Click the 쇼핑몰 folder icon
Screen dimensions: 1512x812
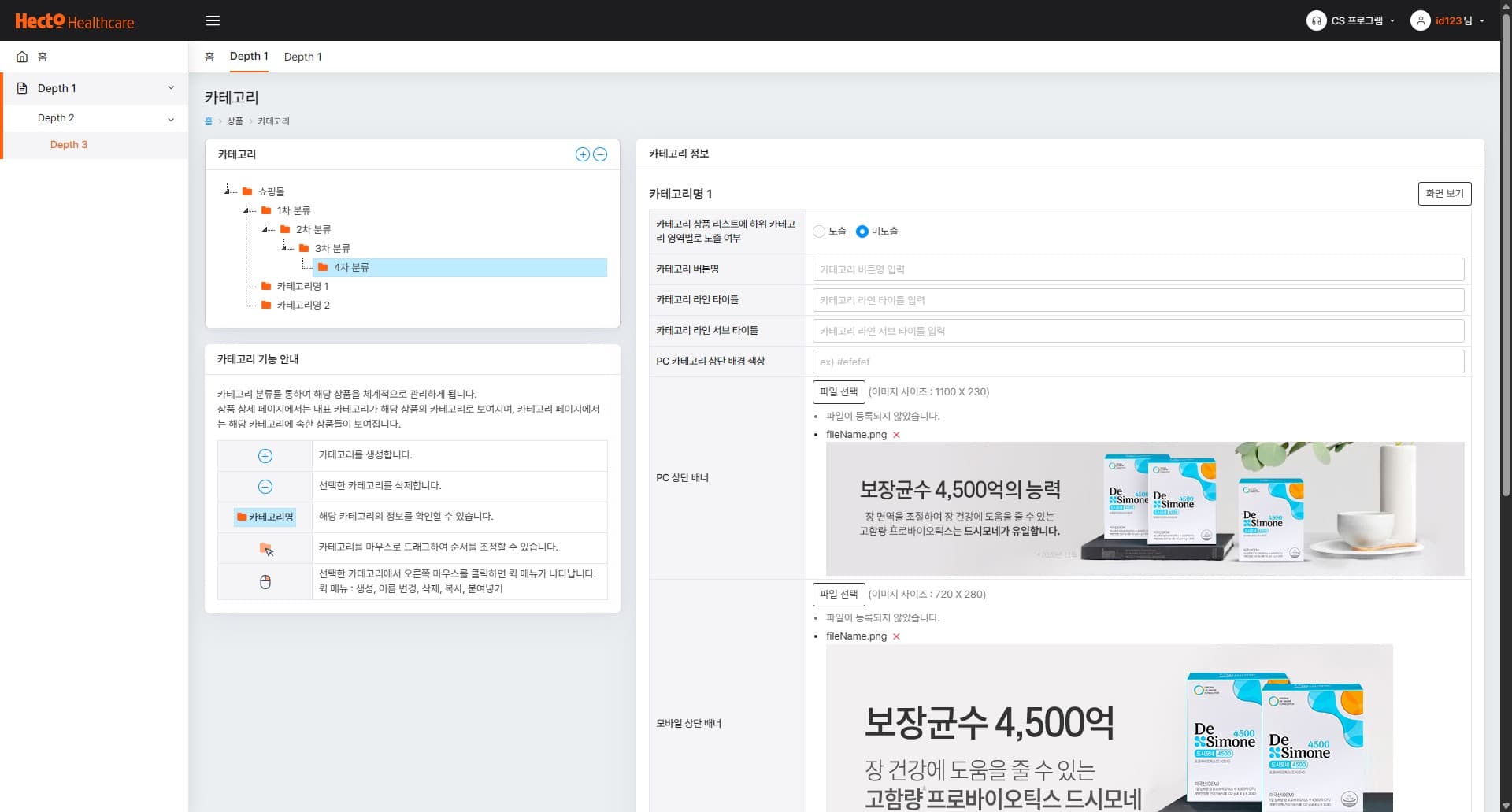(x=247, y=191)
